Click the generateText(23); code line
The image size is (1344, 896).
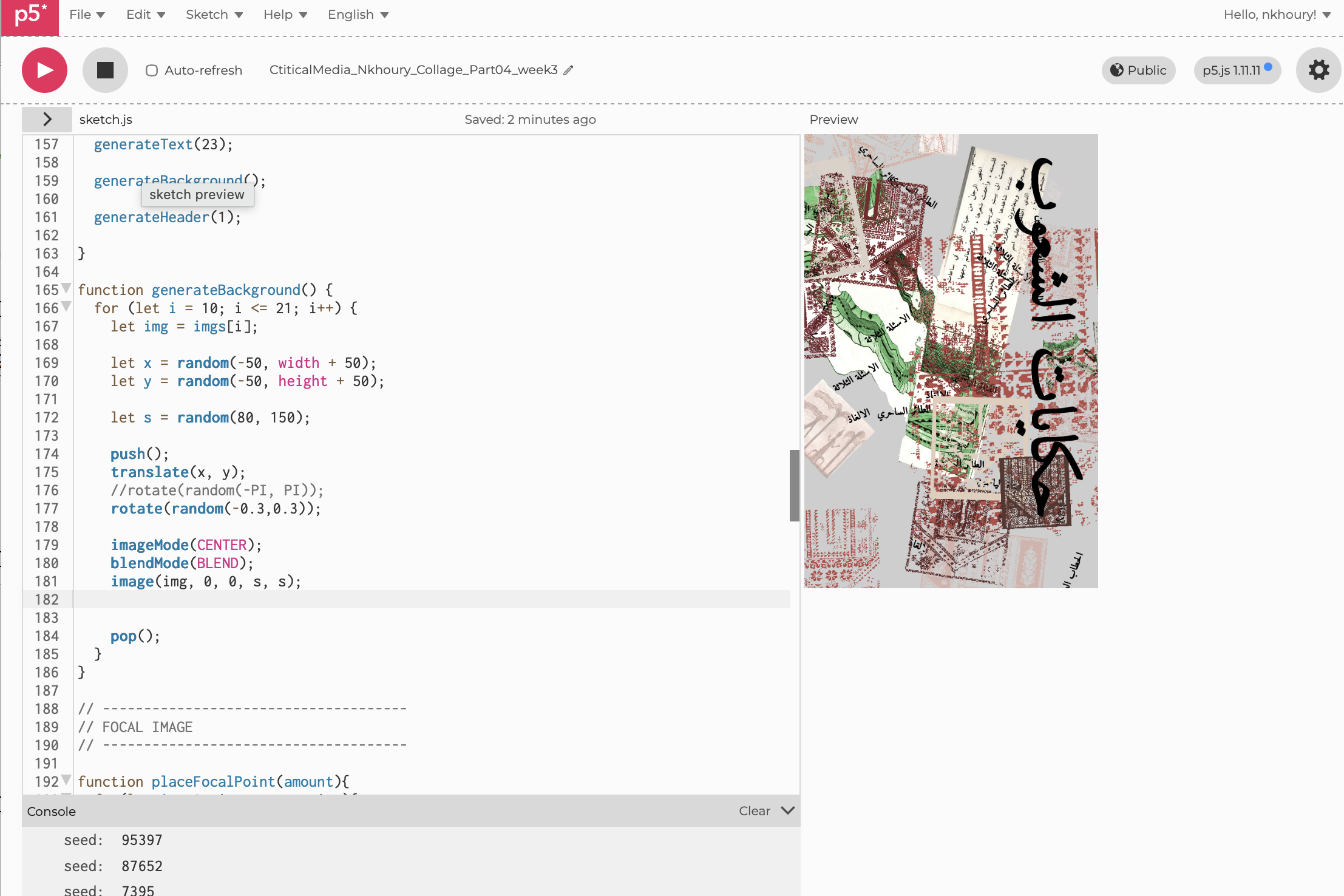(163, 144)
